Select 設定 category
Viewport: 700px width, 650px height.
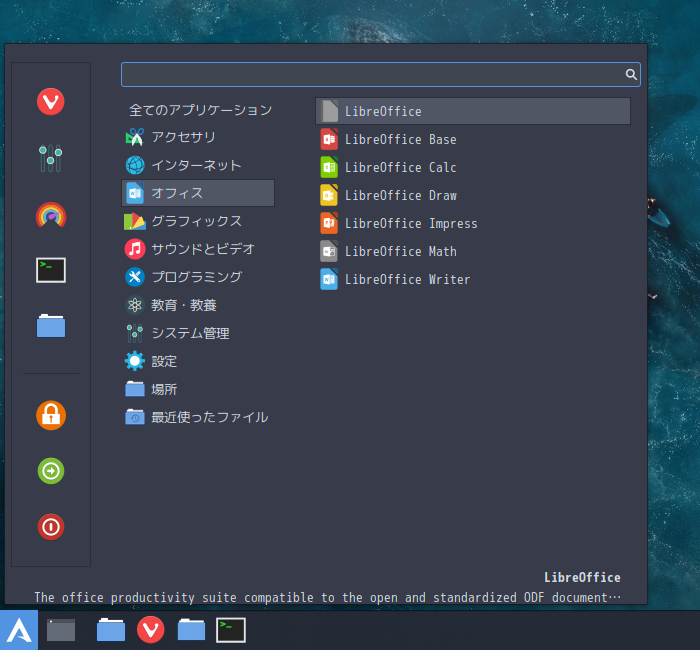point(198,361)
